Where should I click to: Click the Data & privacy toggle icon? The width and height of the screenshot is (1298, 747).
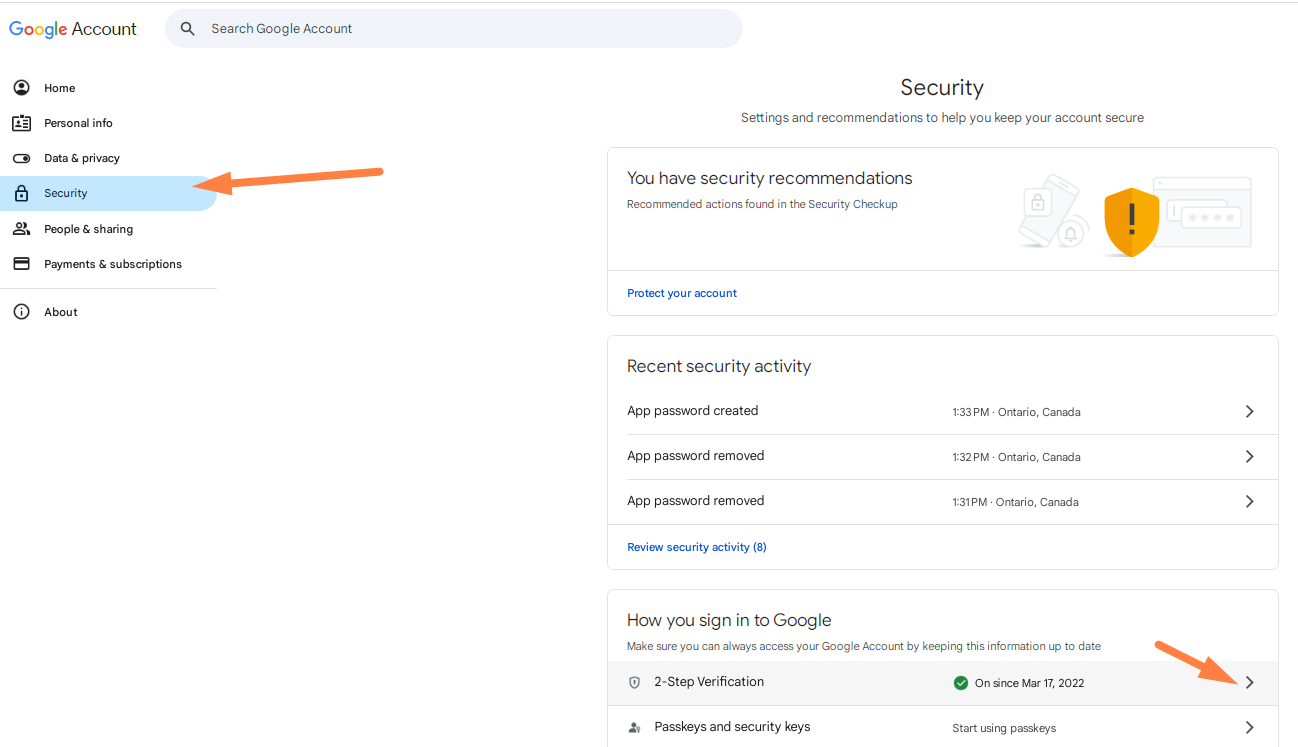(21, 158)
